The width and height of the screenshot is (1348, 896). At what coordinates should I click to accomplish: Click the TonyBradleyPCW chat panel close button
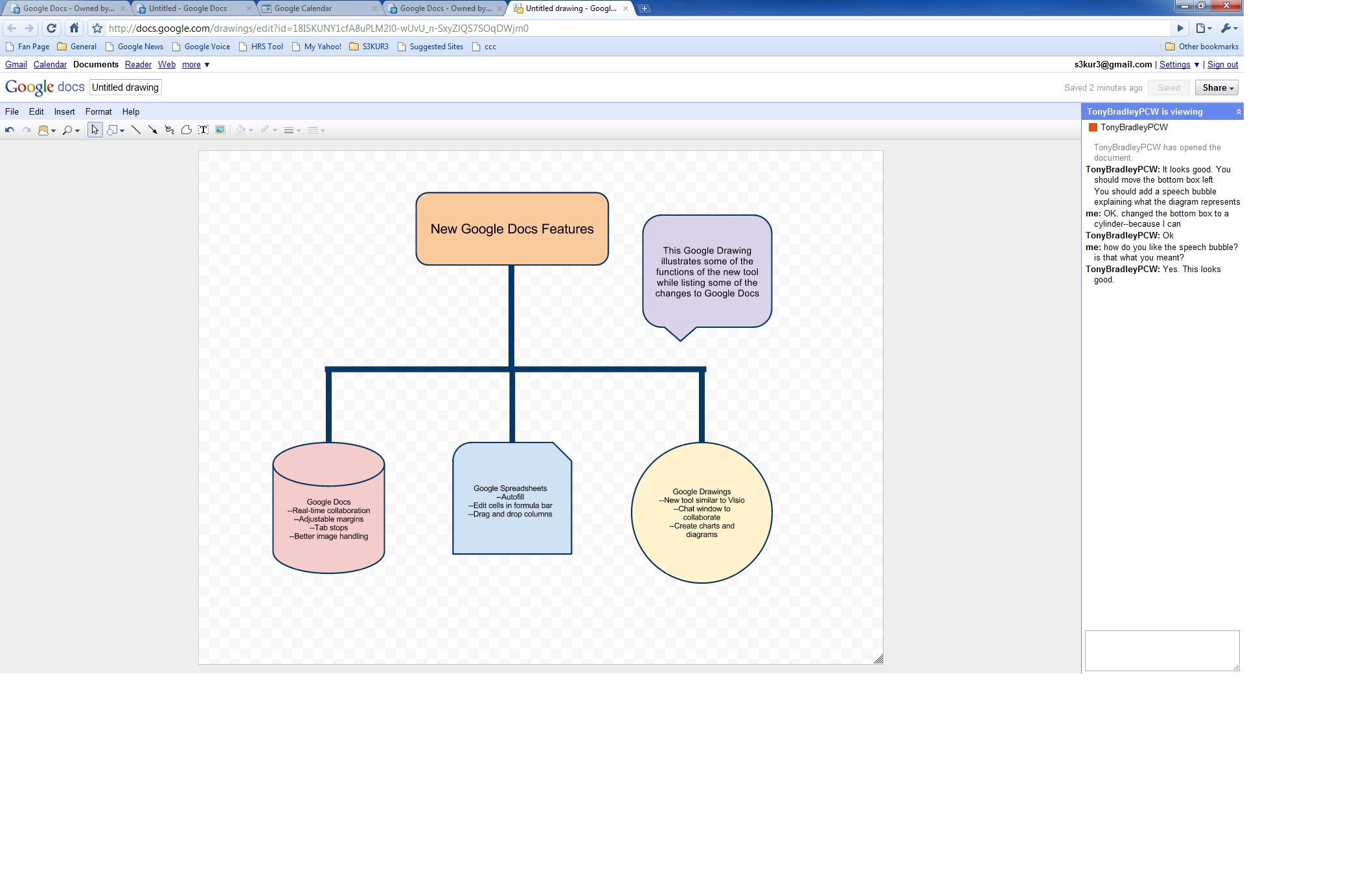tap(1239, 111)
